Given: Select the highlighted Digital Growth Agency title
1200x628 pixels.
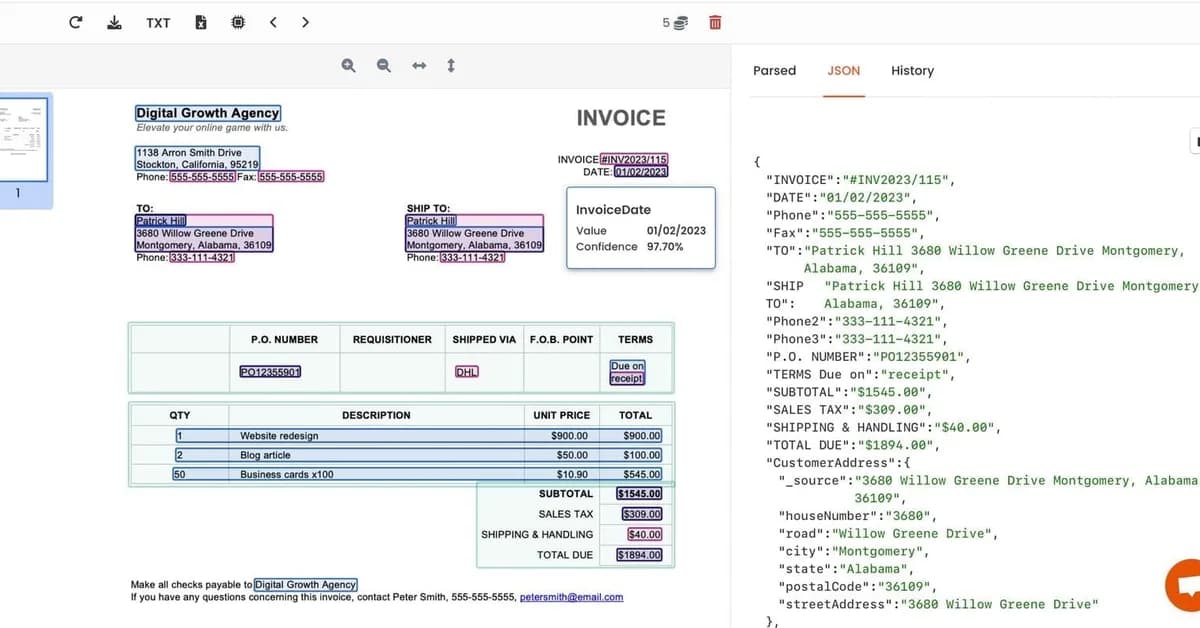Looking at the screenshot, I should pyautogui.click(x=208, y=113).
